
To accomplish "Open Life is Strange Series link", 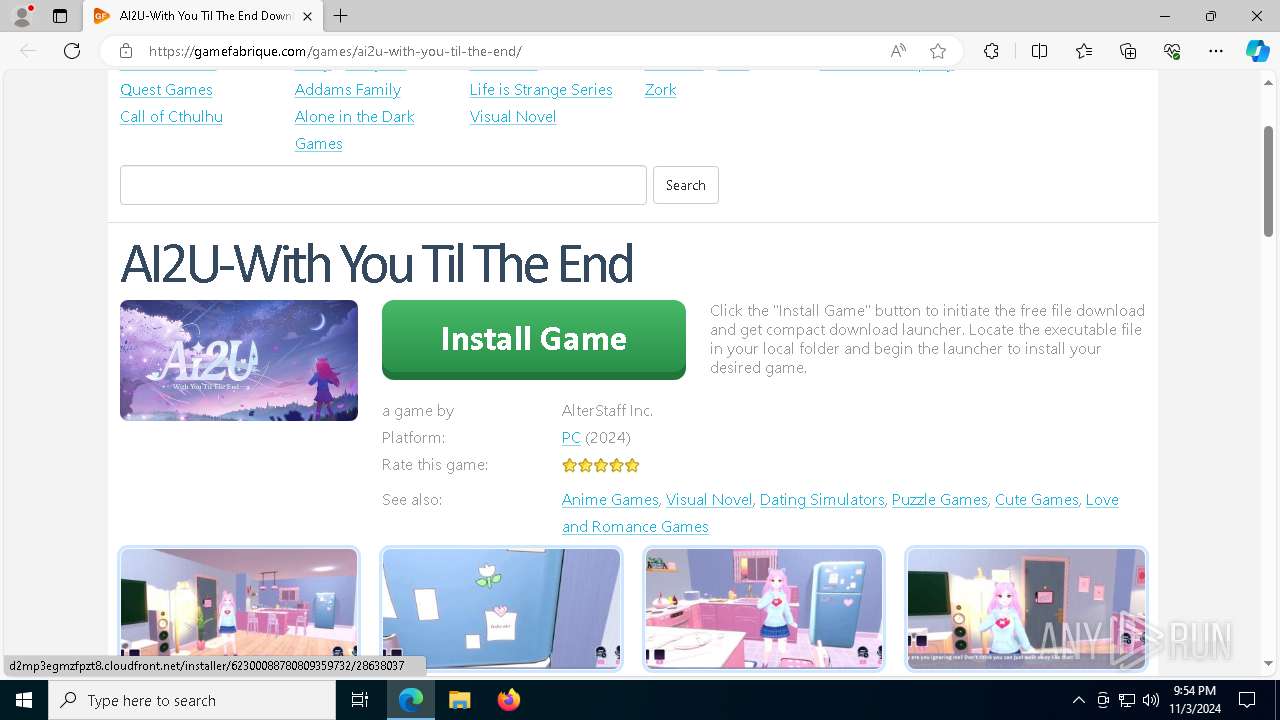I will pyautogui.click(x=541, y=90).
